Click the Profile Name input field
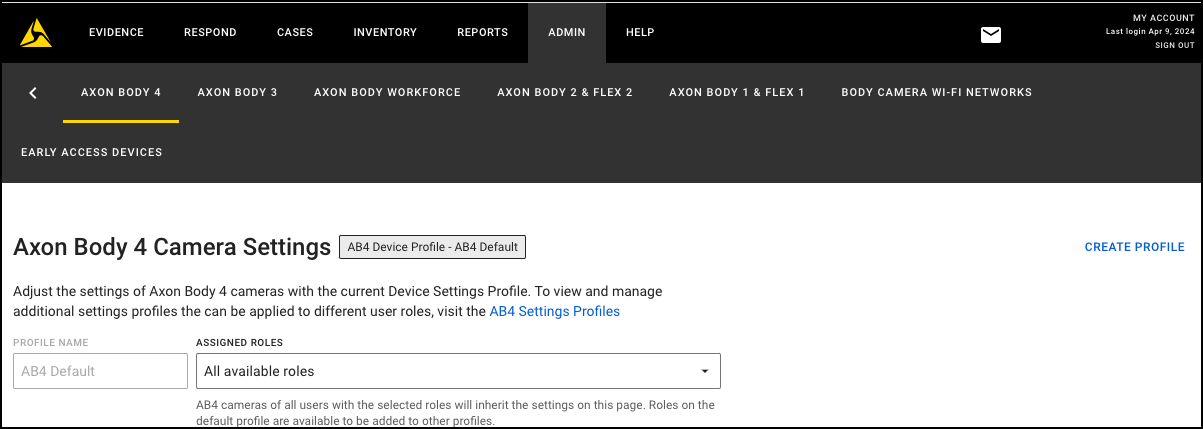The height and width of the screenshot is (429, 1203). point(100,371)
